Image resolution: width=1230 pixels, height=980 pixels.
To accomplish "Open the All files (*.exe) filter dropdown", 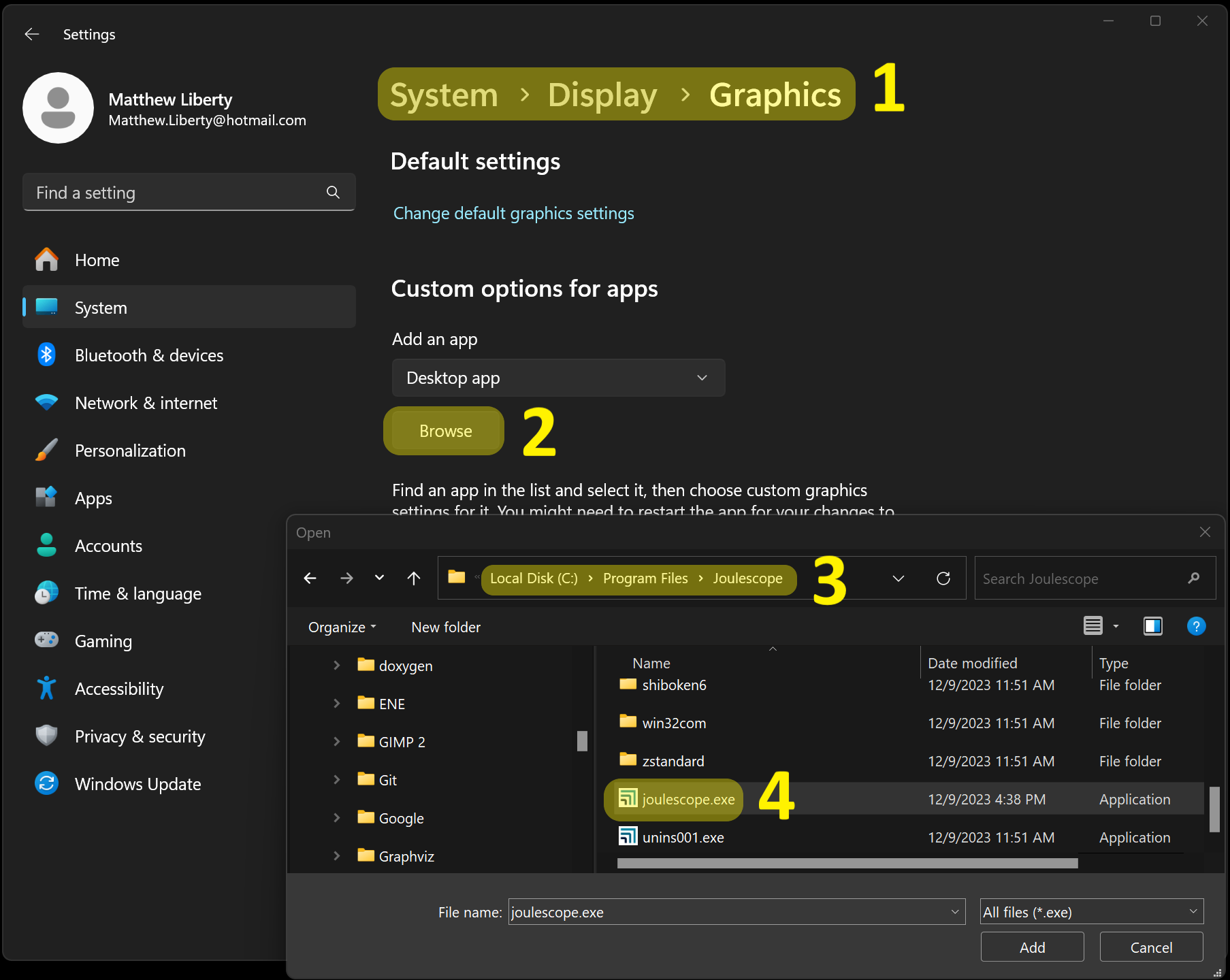I will pyautogui.click(x=1092, y=912).
